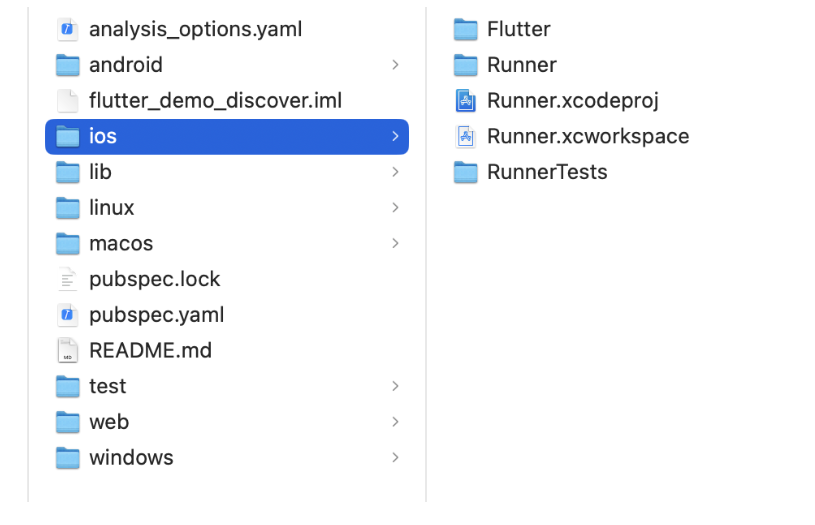Click the windows folder chevron arrow

tap(396, 458)
